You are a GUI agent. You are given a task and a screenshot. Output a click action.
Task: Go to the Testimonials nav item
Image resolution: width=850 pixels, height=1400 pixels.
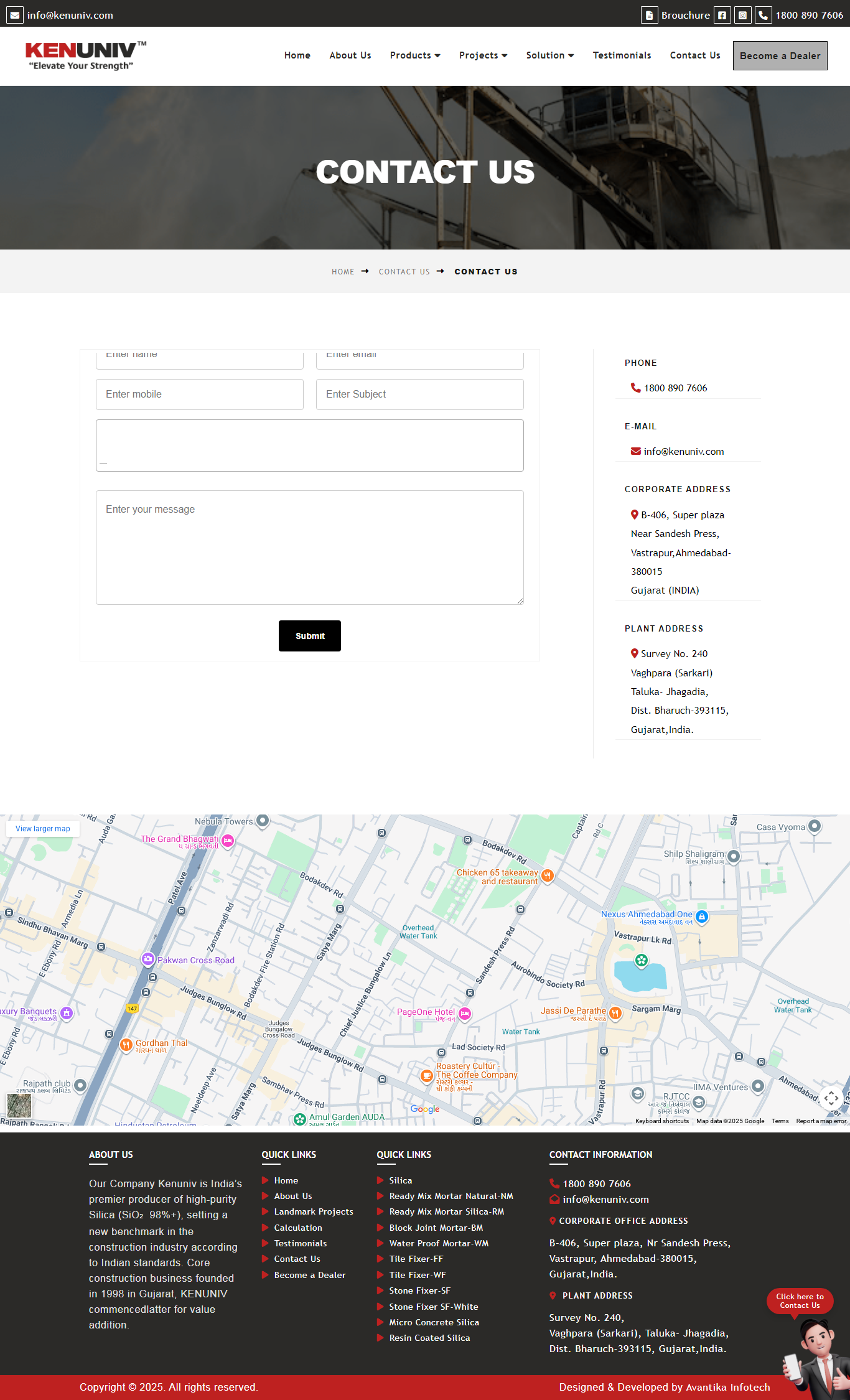(x=622, y=55)
